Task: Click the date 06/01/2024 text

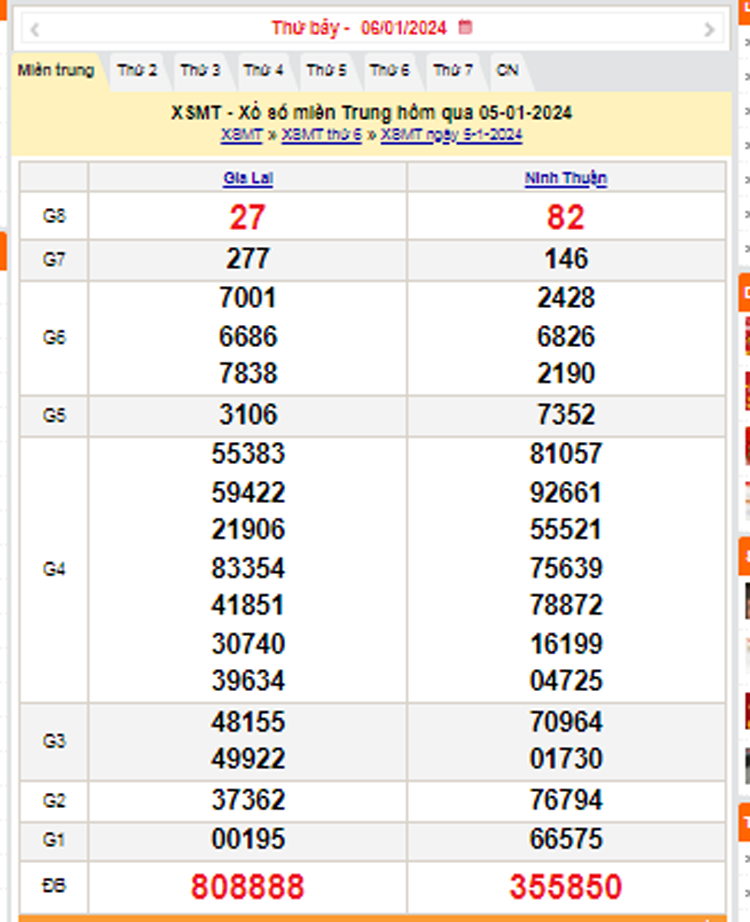Action: click(404, 28)
